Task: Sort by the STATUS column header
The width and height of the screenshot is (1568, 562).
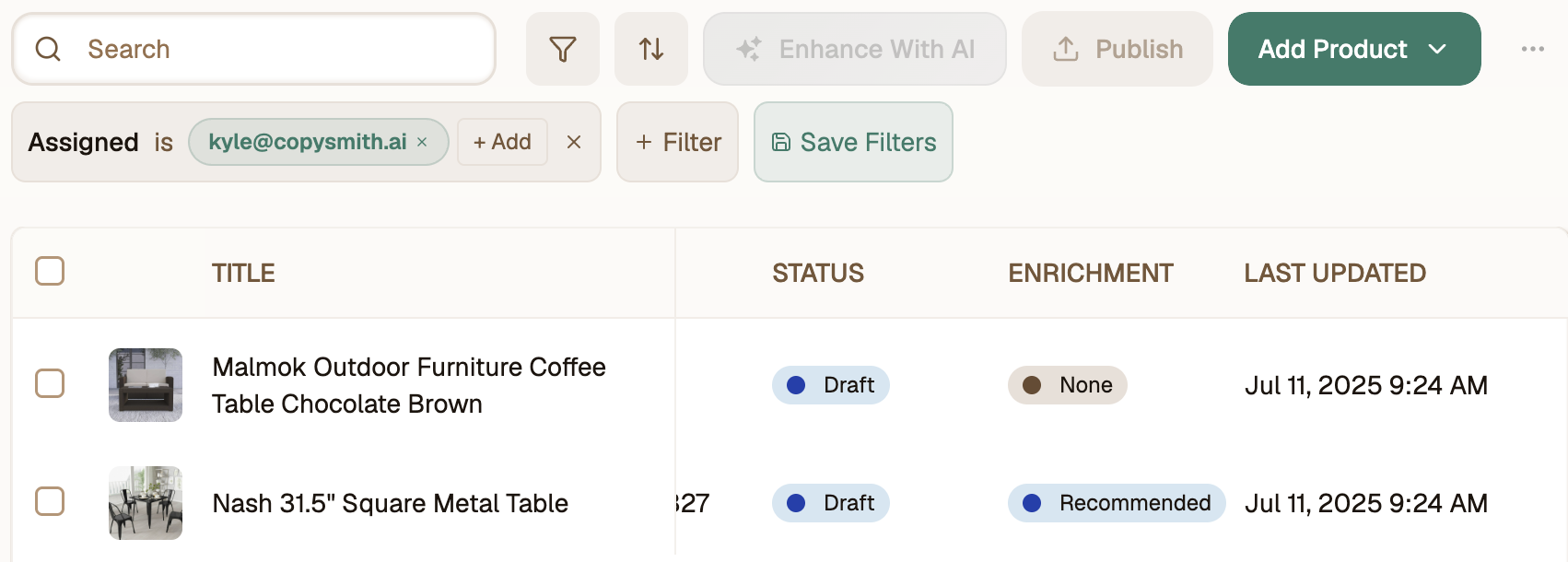Action: point(818,273)
